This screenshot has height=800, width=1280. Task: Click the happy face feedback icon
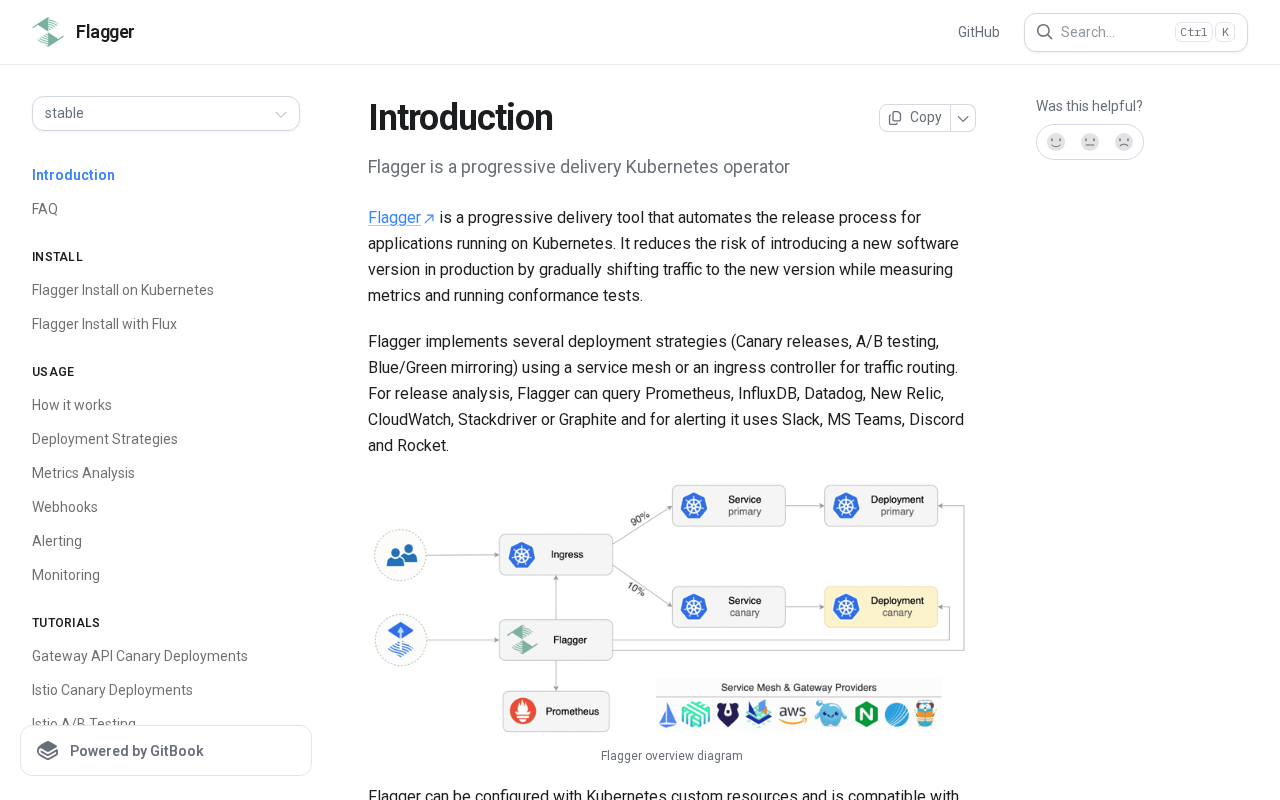click(x=1056, y=142)
